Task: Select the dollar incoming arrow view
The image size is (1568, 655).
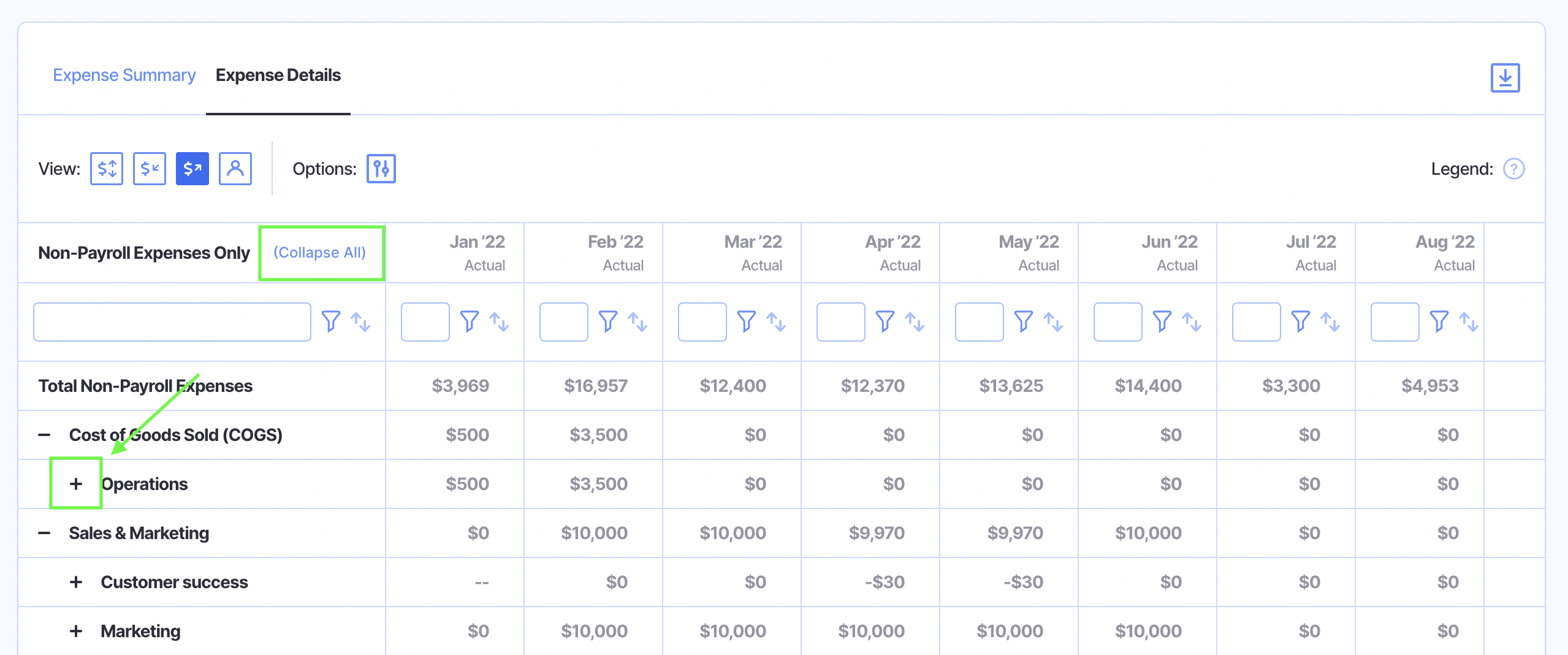Action: (150, 169)
